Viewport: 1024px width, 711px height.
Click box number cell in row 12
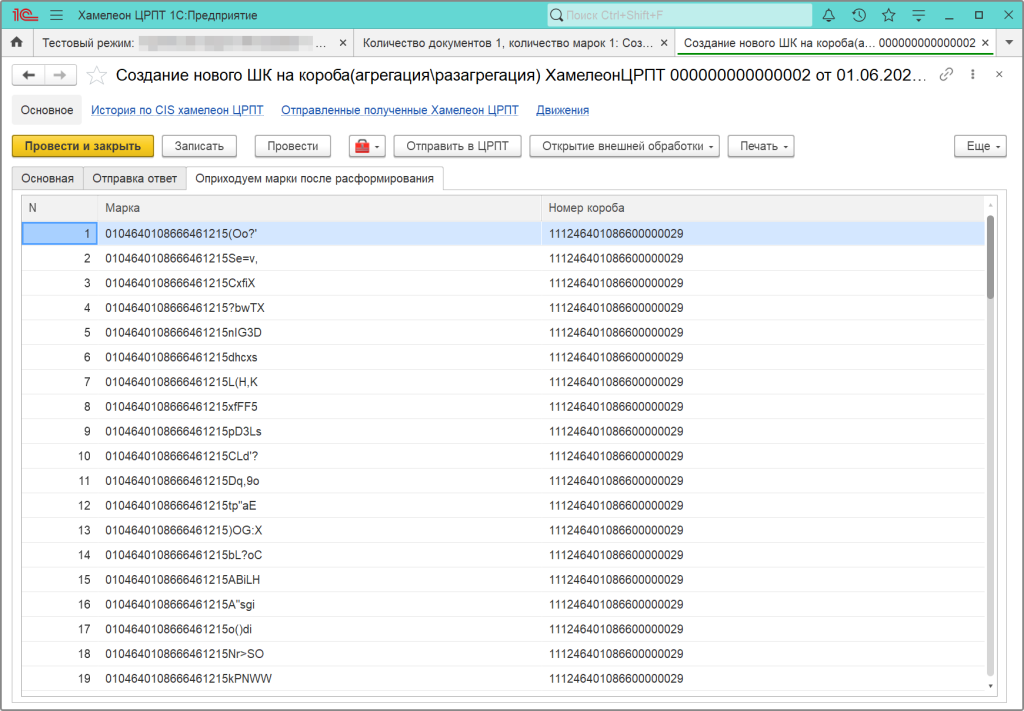tap(763, 506)
